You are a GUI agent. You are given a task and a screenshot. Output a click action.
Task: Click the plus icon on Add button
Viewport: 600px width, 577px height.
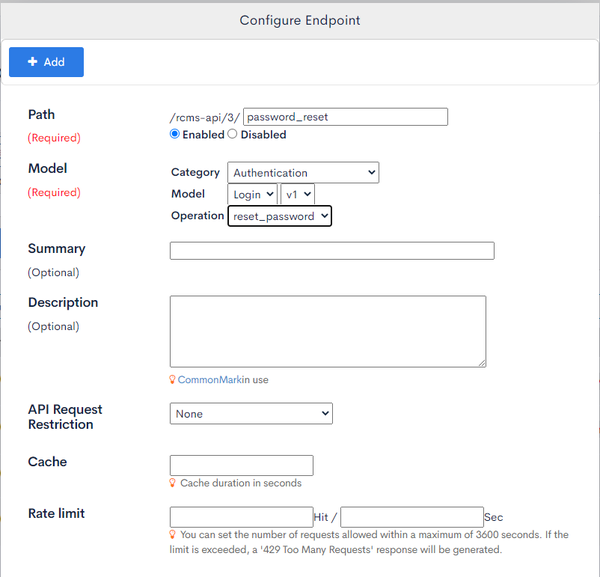33,62
